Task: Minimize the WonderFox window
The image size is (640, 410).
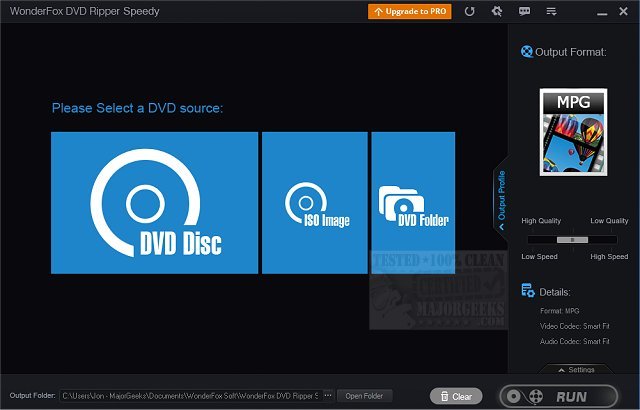Action: point(602,14)
